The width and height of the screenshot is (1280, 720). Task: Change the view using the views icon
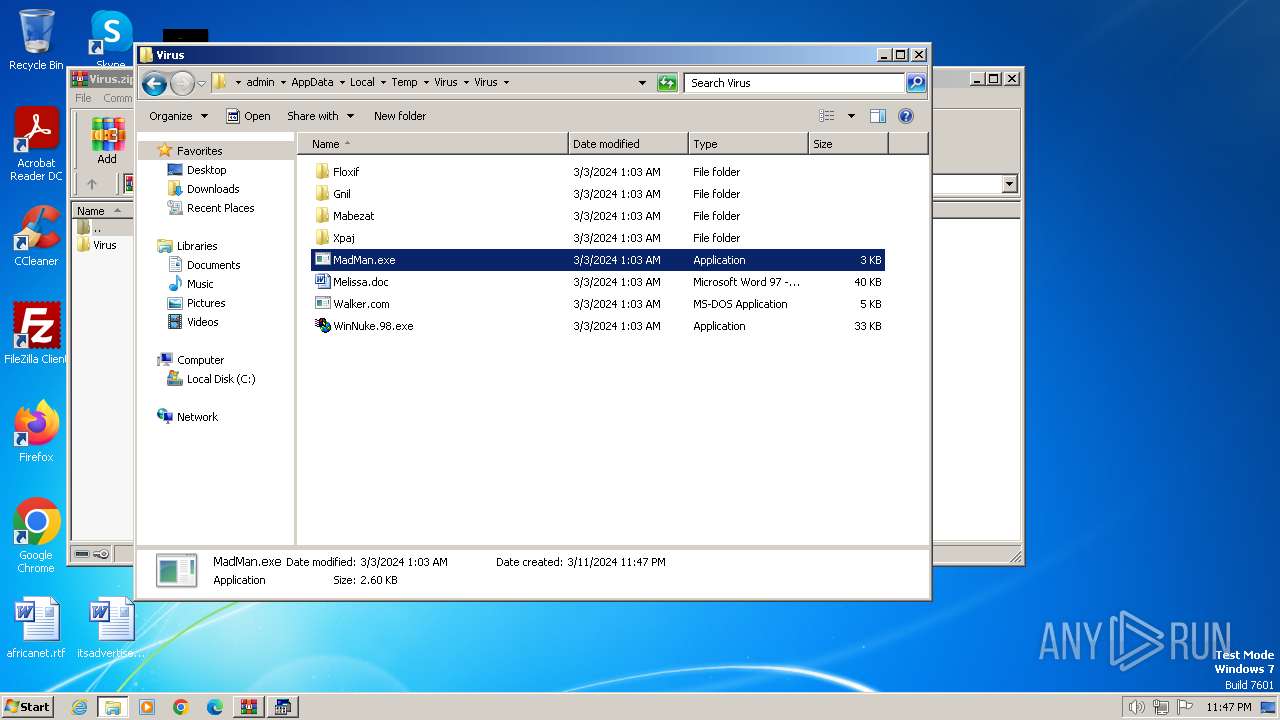click(827, 116)
